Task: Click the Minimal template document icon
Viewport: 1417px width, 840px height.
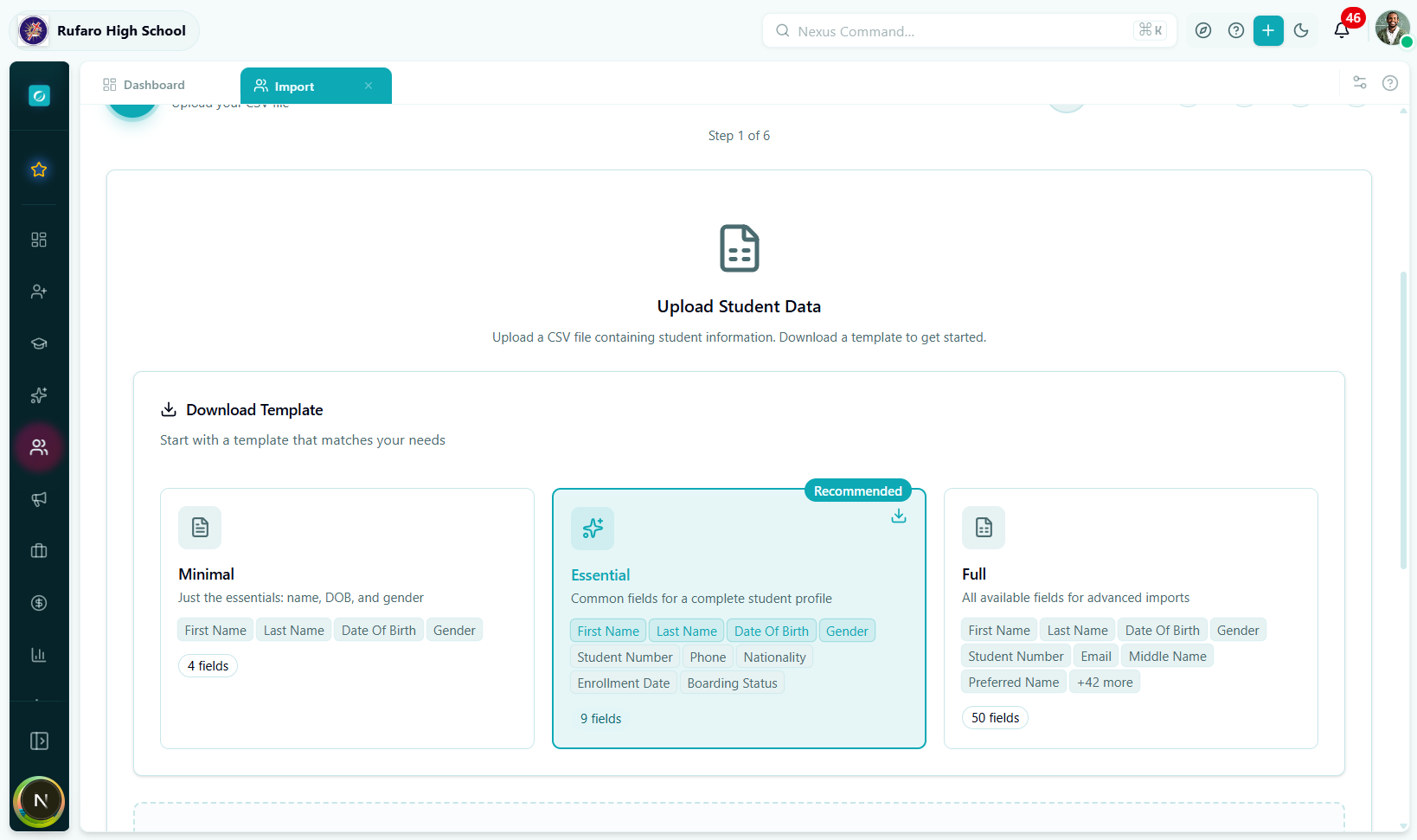Action: [200, 528]
